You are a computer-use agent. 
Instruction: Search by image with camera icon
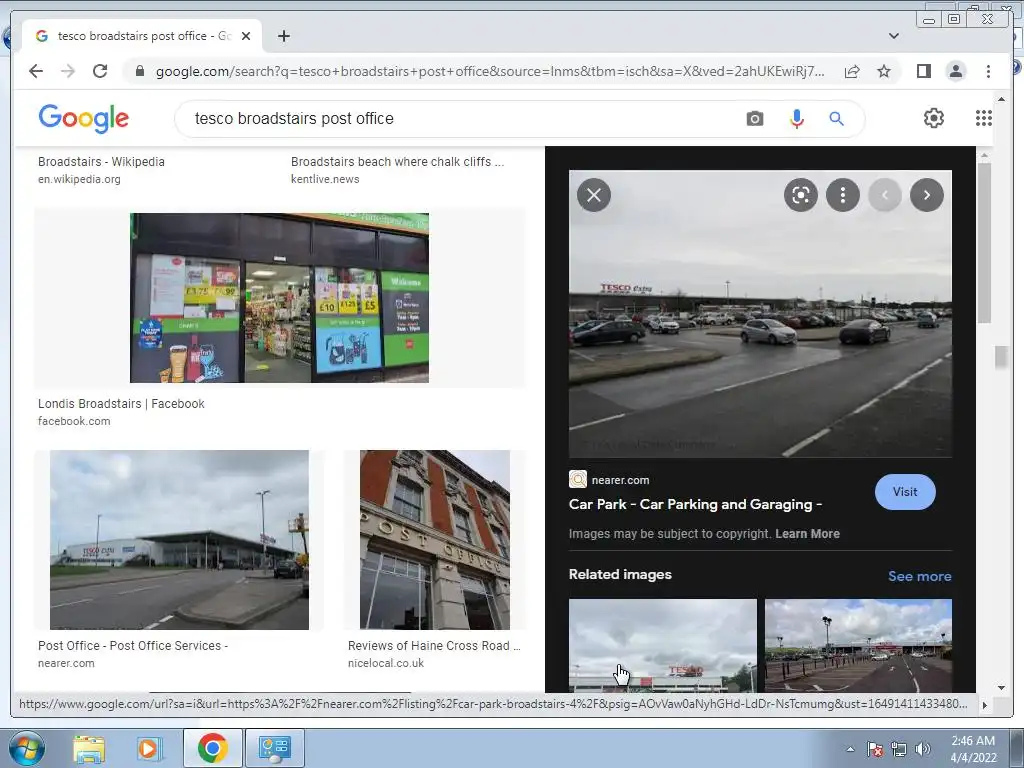click(x=754, y=119)
